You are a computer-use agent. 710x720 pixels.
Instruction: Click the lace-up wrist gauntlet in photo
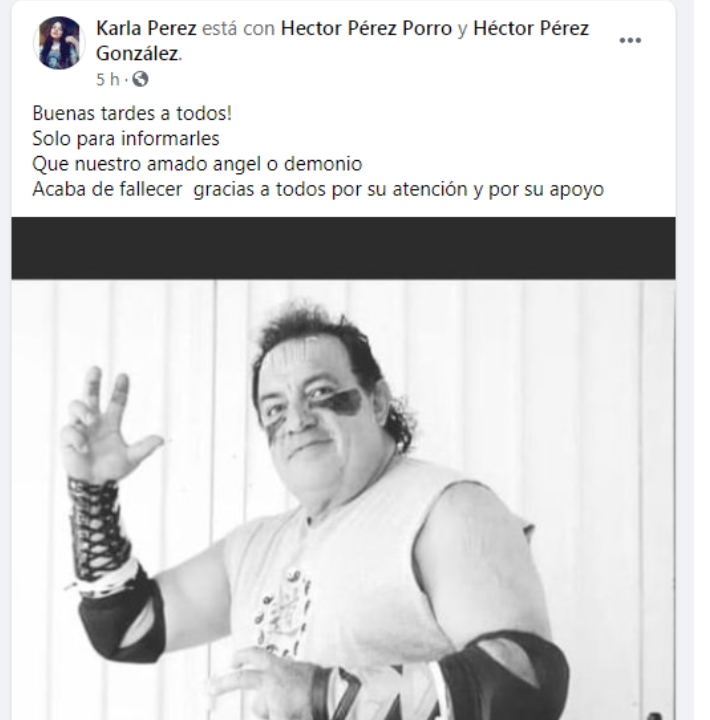pos(97,528)
